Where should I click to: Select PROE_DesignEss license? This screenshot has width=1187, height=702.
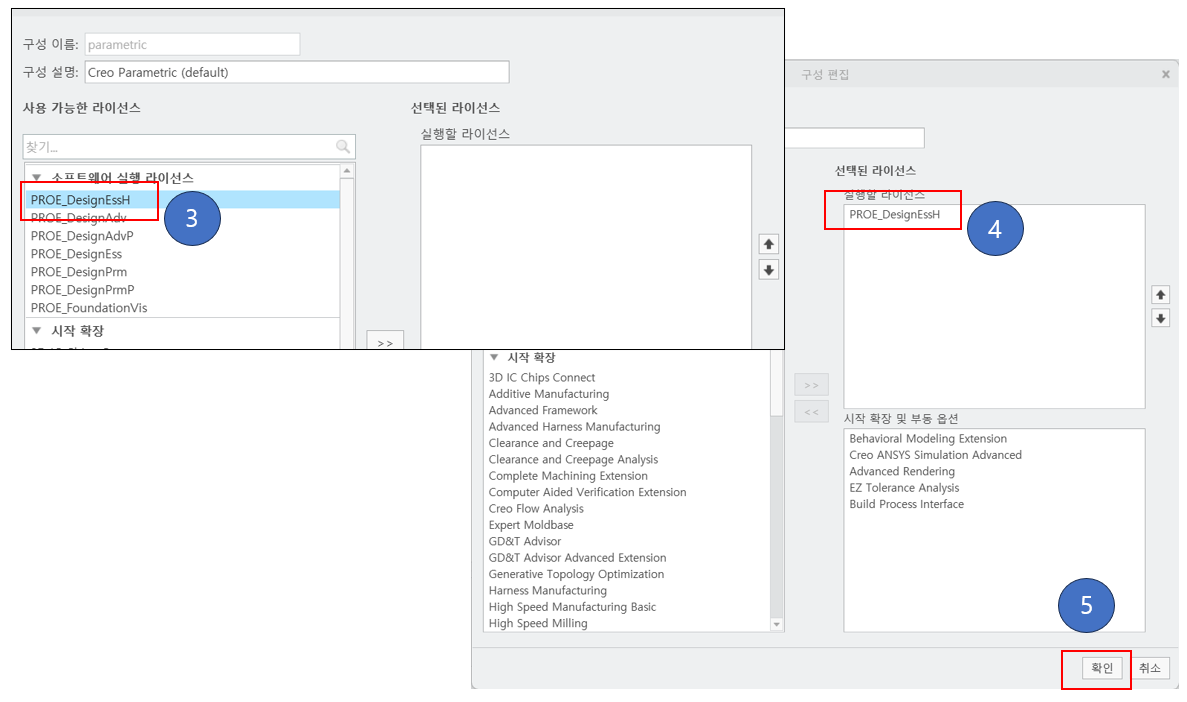pyautogui.click(x=76, y=254)
